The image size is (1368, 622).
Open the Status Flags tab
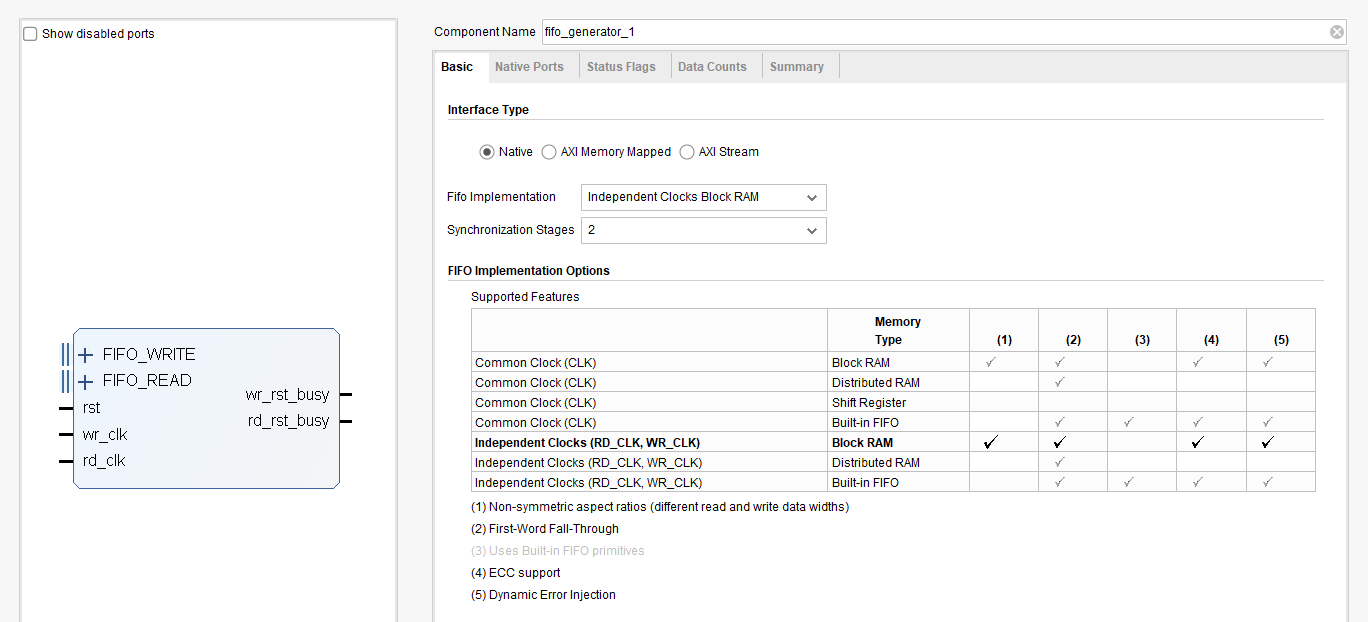[x=621, y=67]
